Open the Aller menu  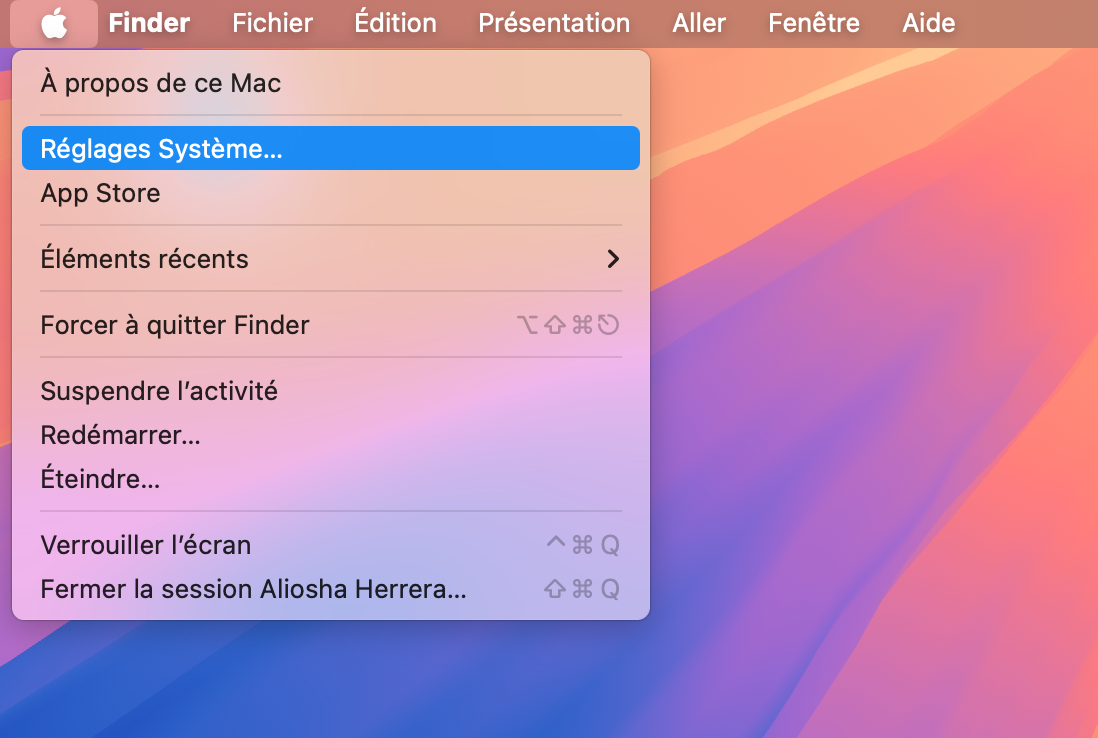(x=698, y=22)
